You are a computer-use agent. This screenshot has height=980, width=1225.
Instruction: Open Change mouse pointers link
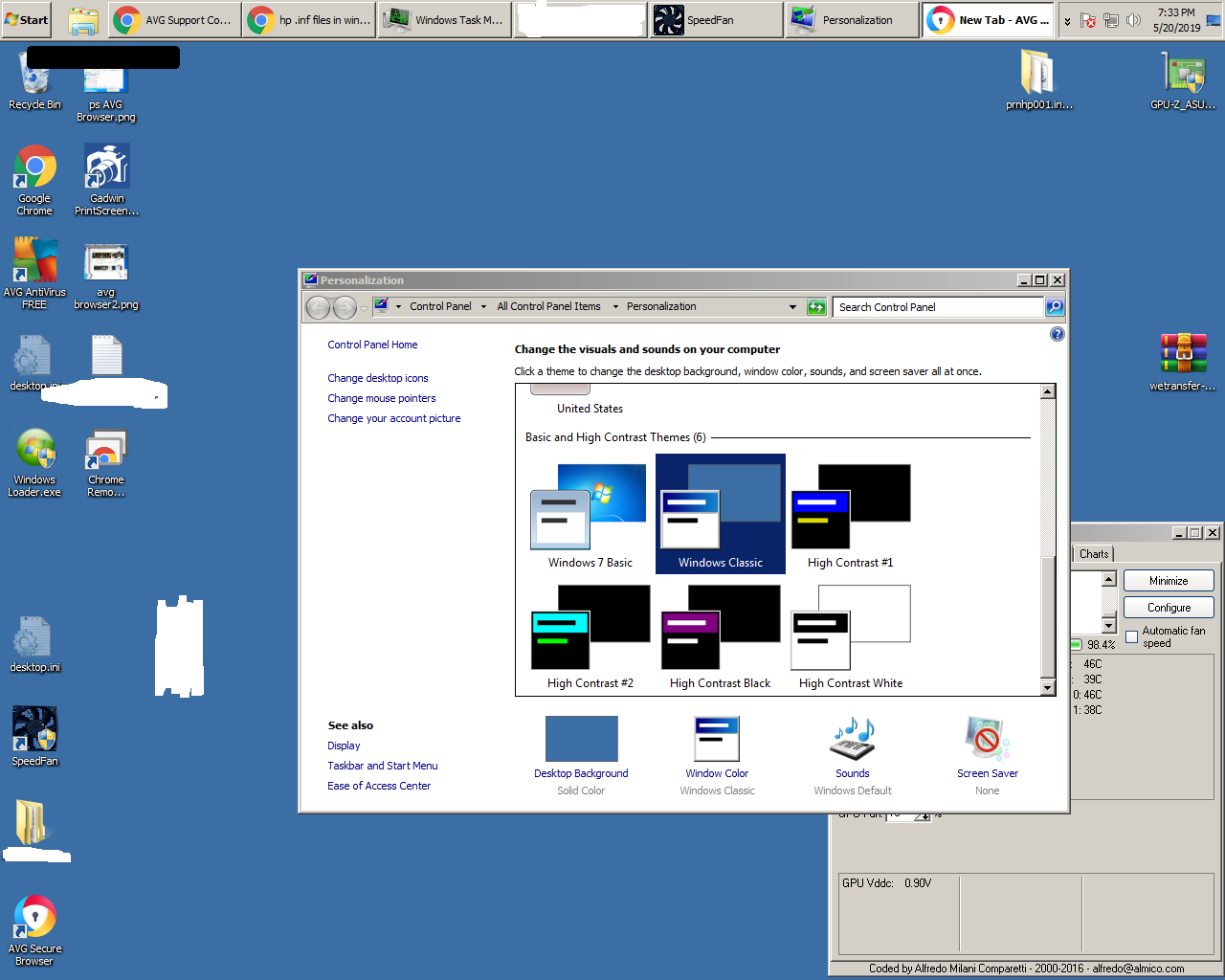[382, 398]
